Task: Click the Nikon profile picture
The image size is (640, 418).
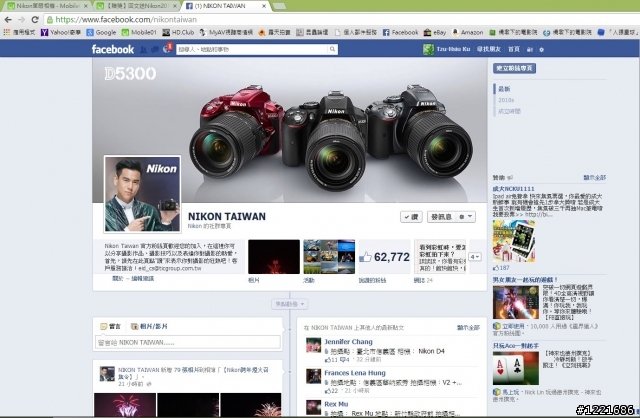Action: coord(142,194)
